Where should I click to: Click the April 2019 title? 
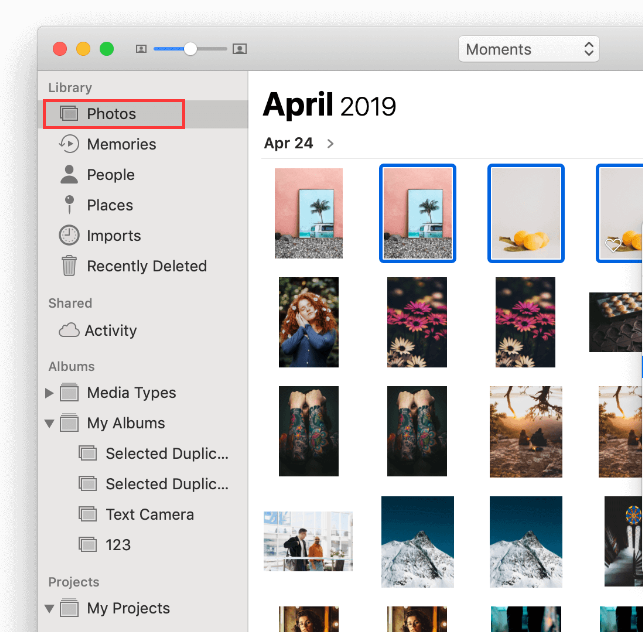click(329, 105)
